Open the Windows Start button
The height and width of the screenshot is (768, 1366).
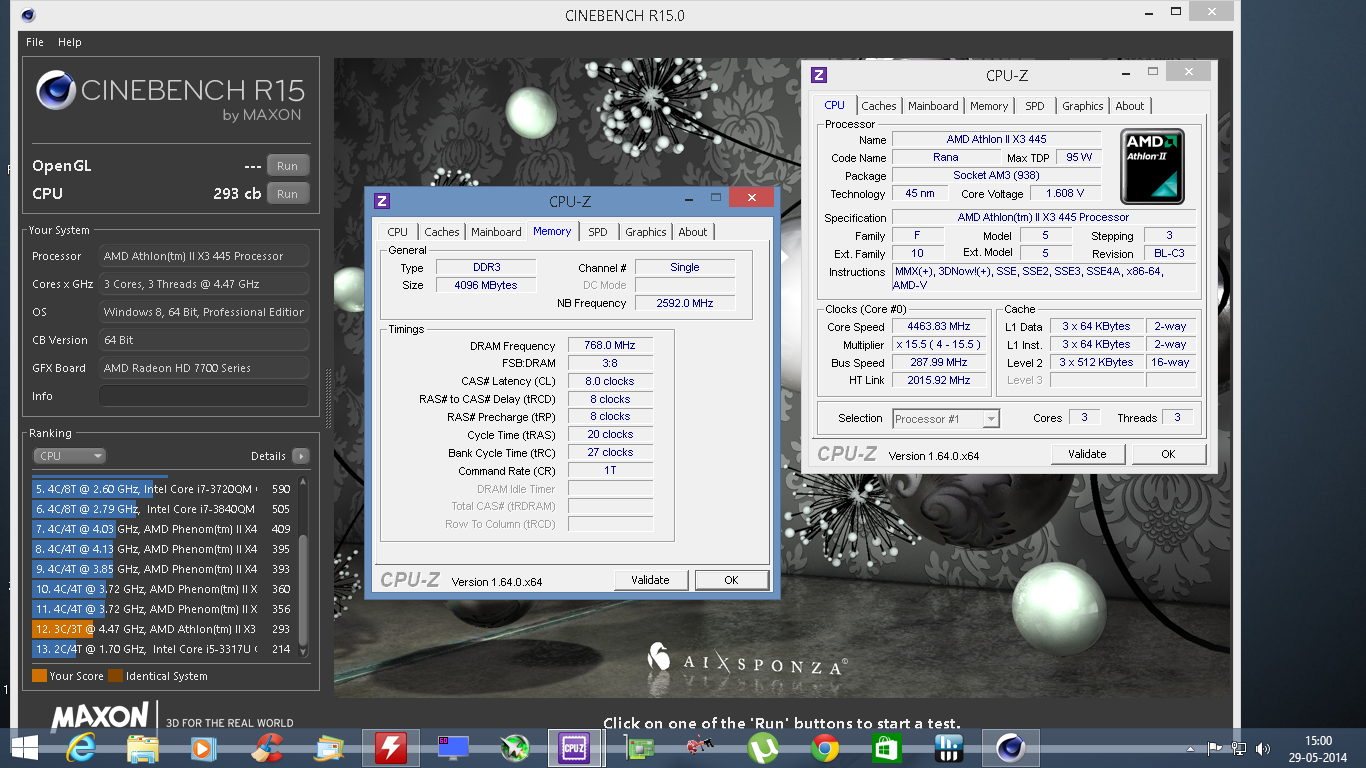[x=24, y=748]
